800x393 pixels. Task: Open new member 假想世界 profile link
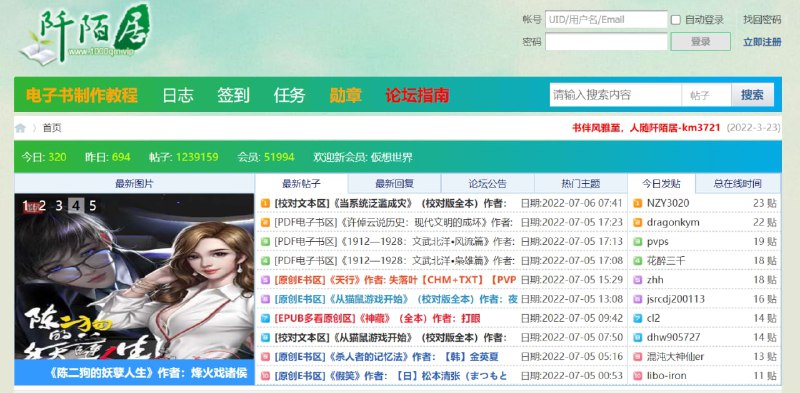[392, 157]
